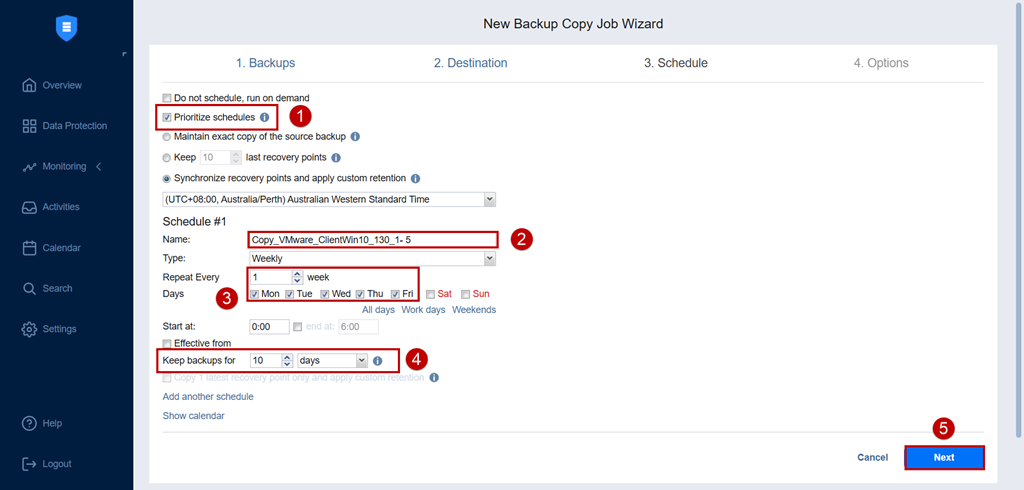
Task: Show info for last recovery points option
Action: click(x=336, y=157)
